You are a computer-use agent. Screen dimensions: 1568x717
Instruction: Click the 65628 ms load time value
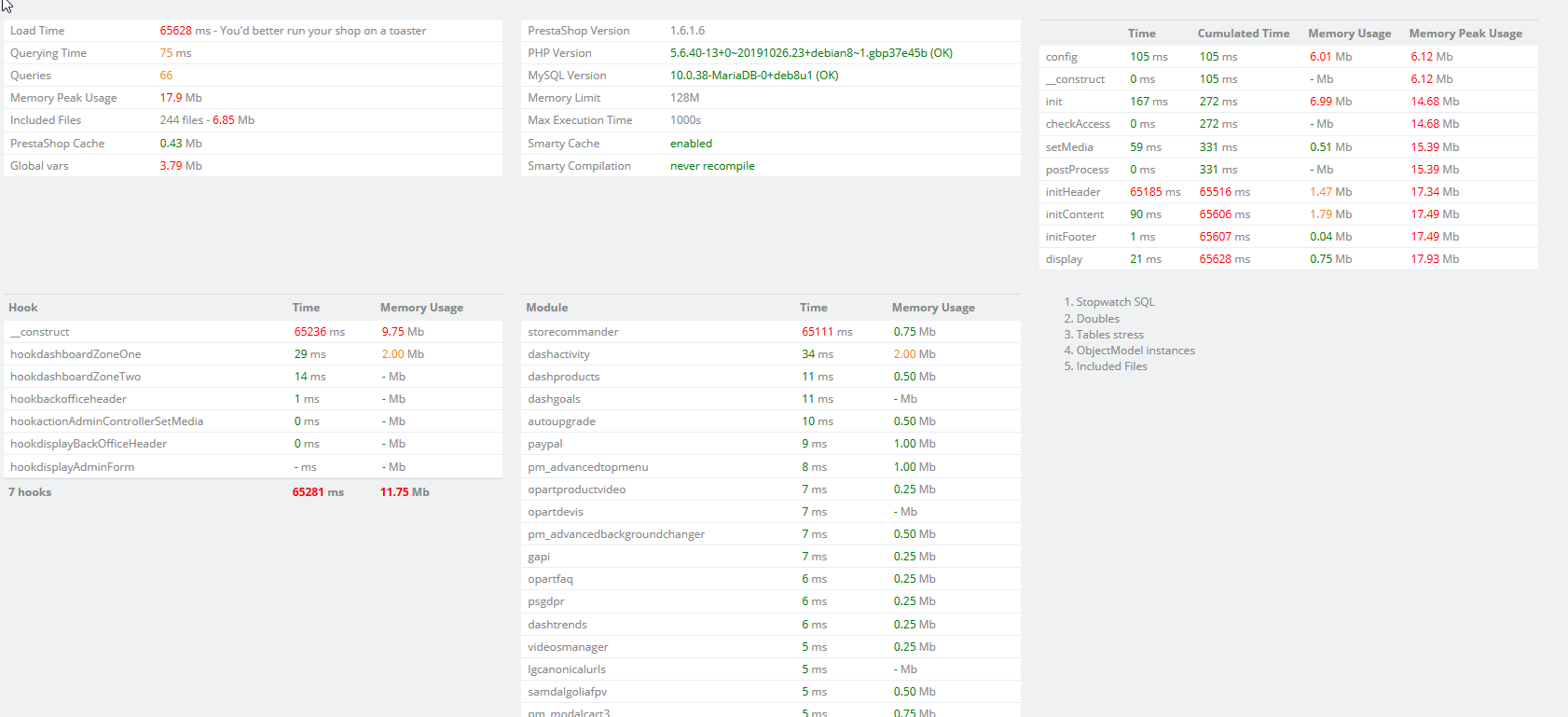(x=185, y=31)
